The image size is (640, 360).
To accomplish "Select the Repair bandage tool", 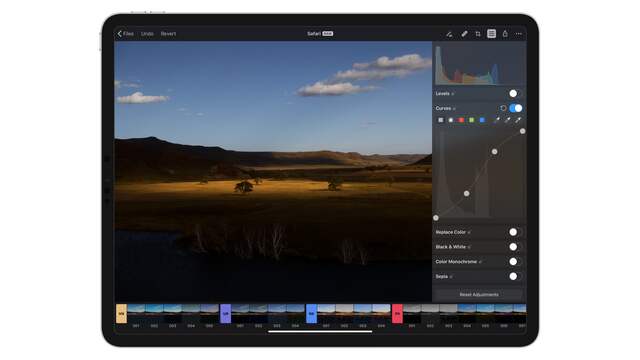I will 464,34.
